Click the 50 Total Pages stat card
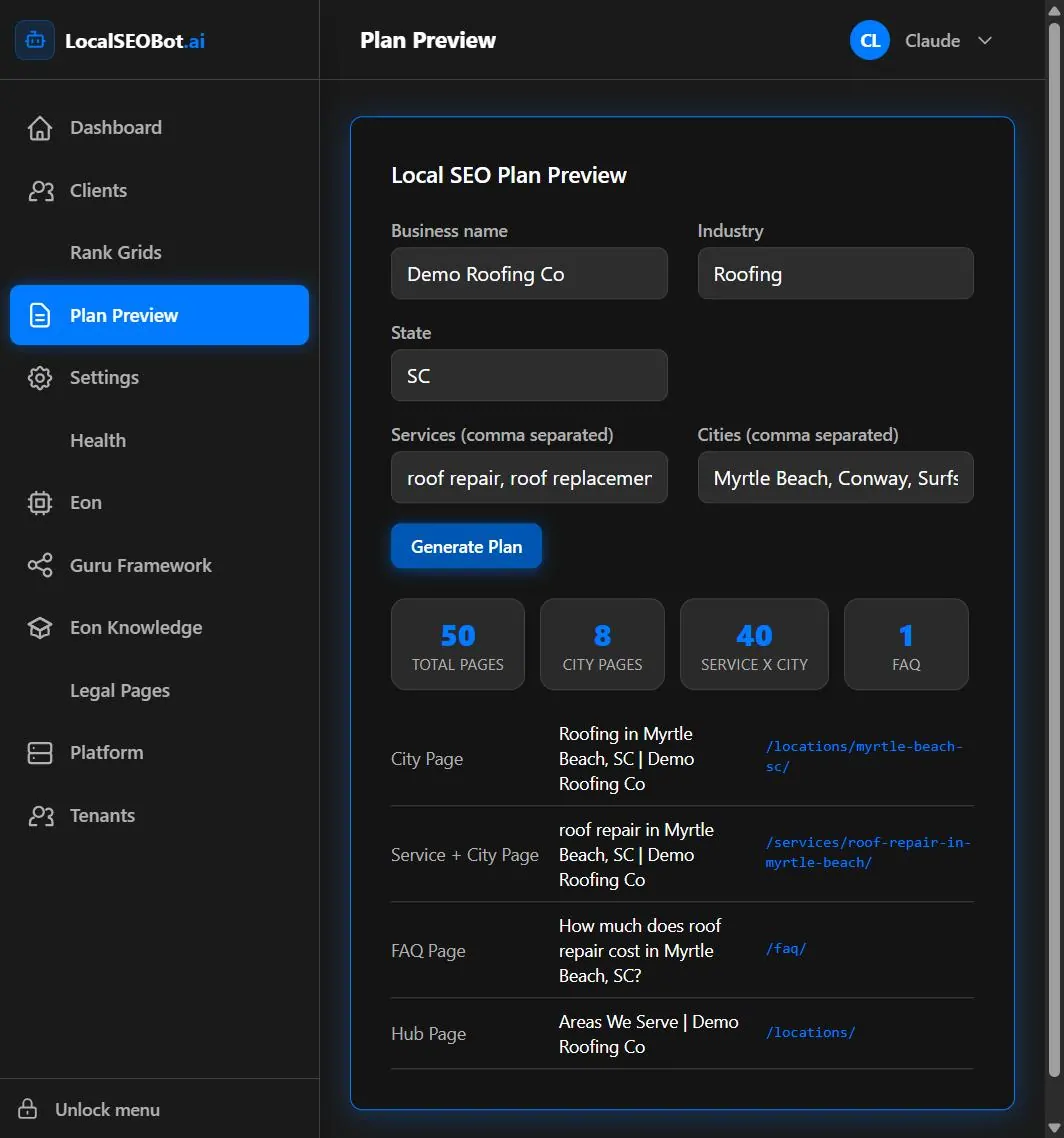 (457, 644)
